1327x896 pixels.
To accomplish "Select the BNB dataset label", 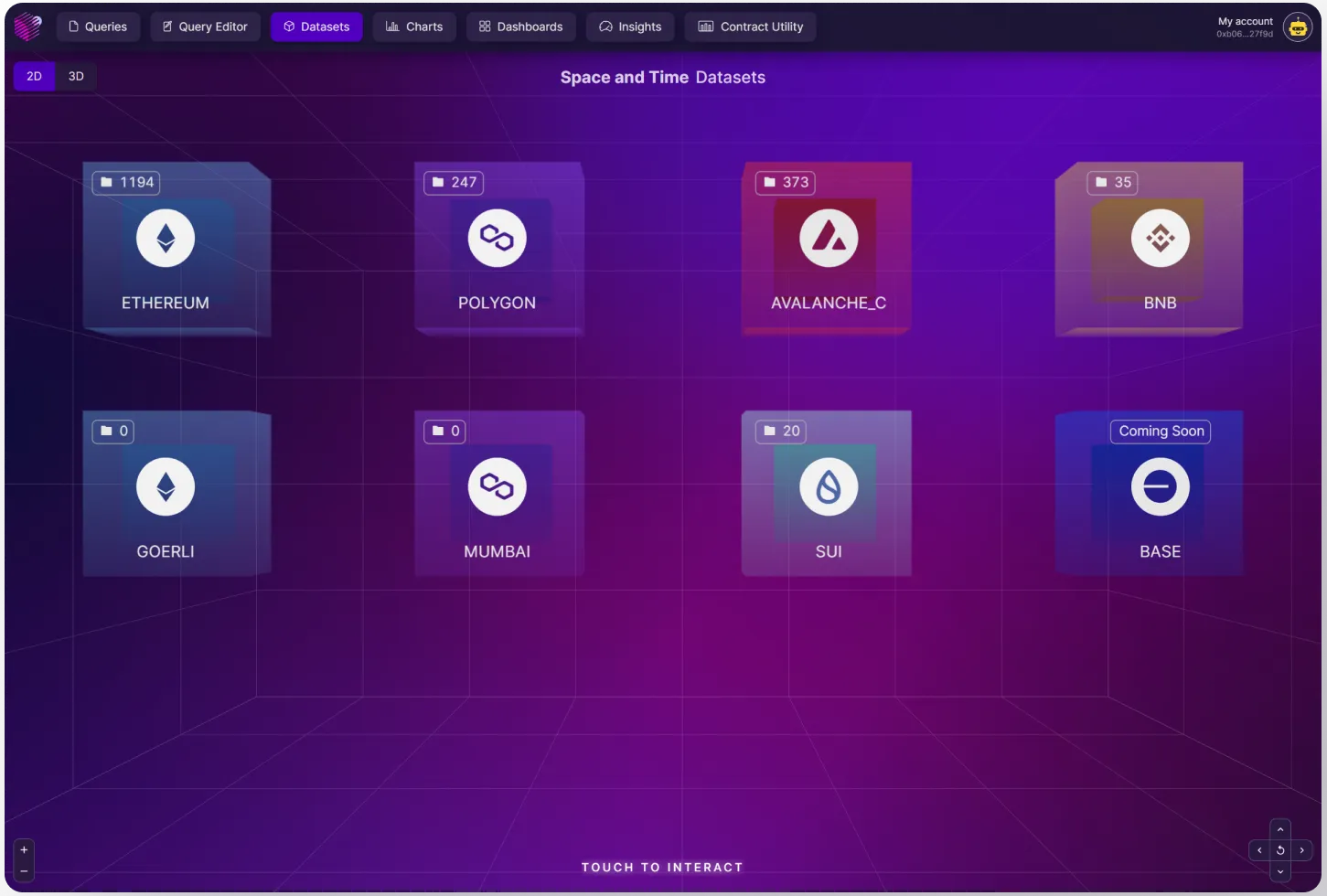I will point(1160,303).
